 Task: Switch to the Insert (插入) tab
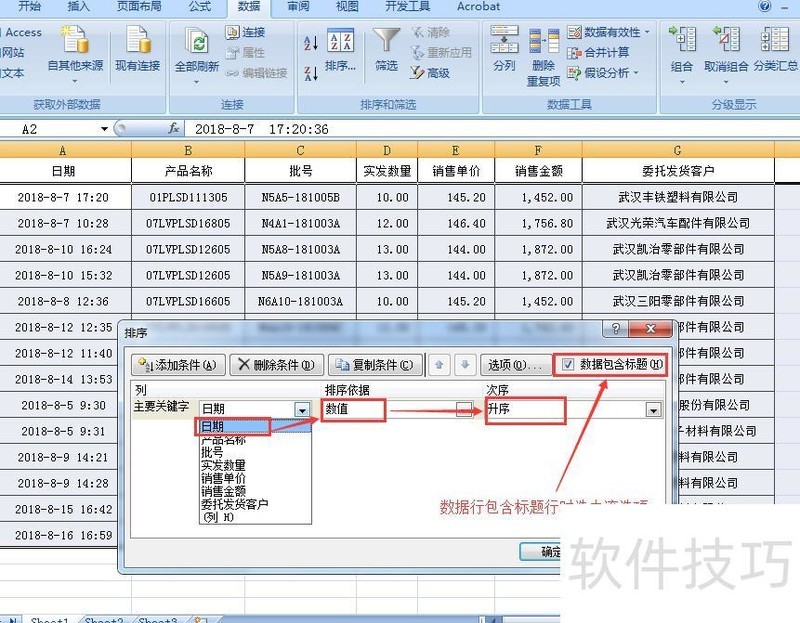(78, 6)
